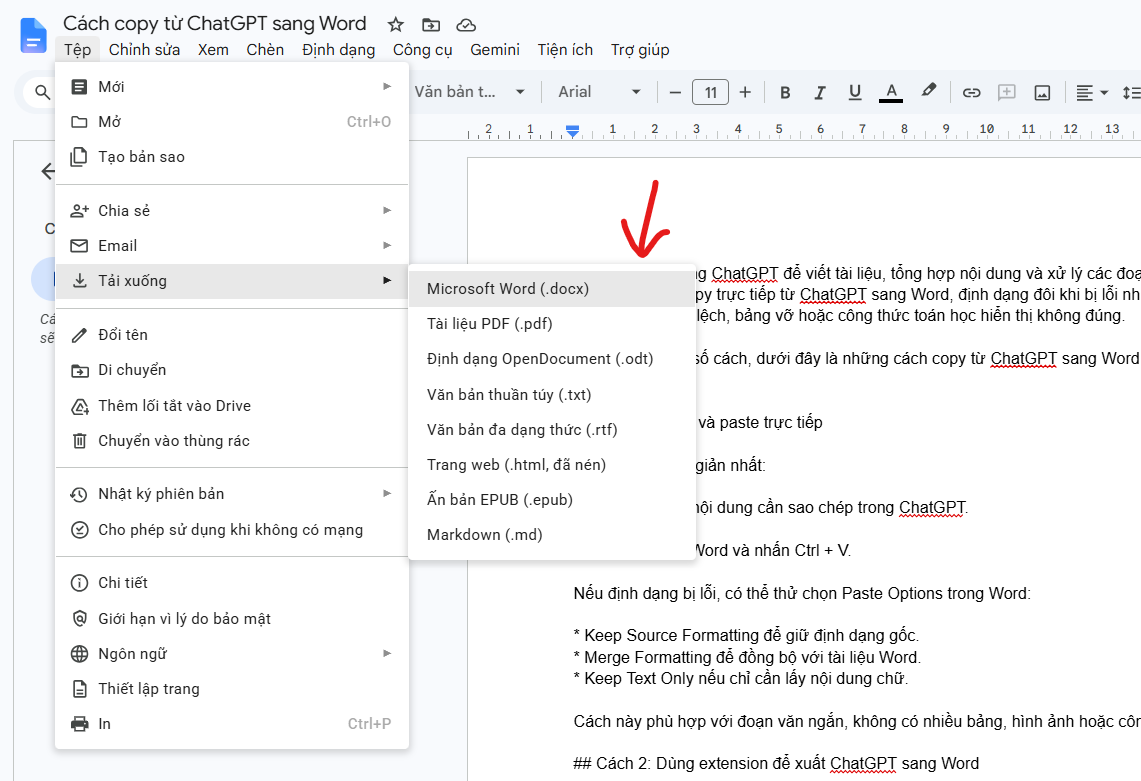Open the paragraph style dropdown Văn bản t...
This screenshot has width=1141, height=781.
[x=469, y=92]
